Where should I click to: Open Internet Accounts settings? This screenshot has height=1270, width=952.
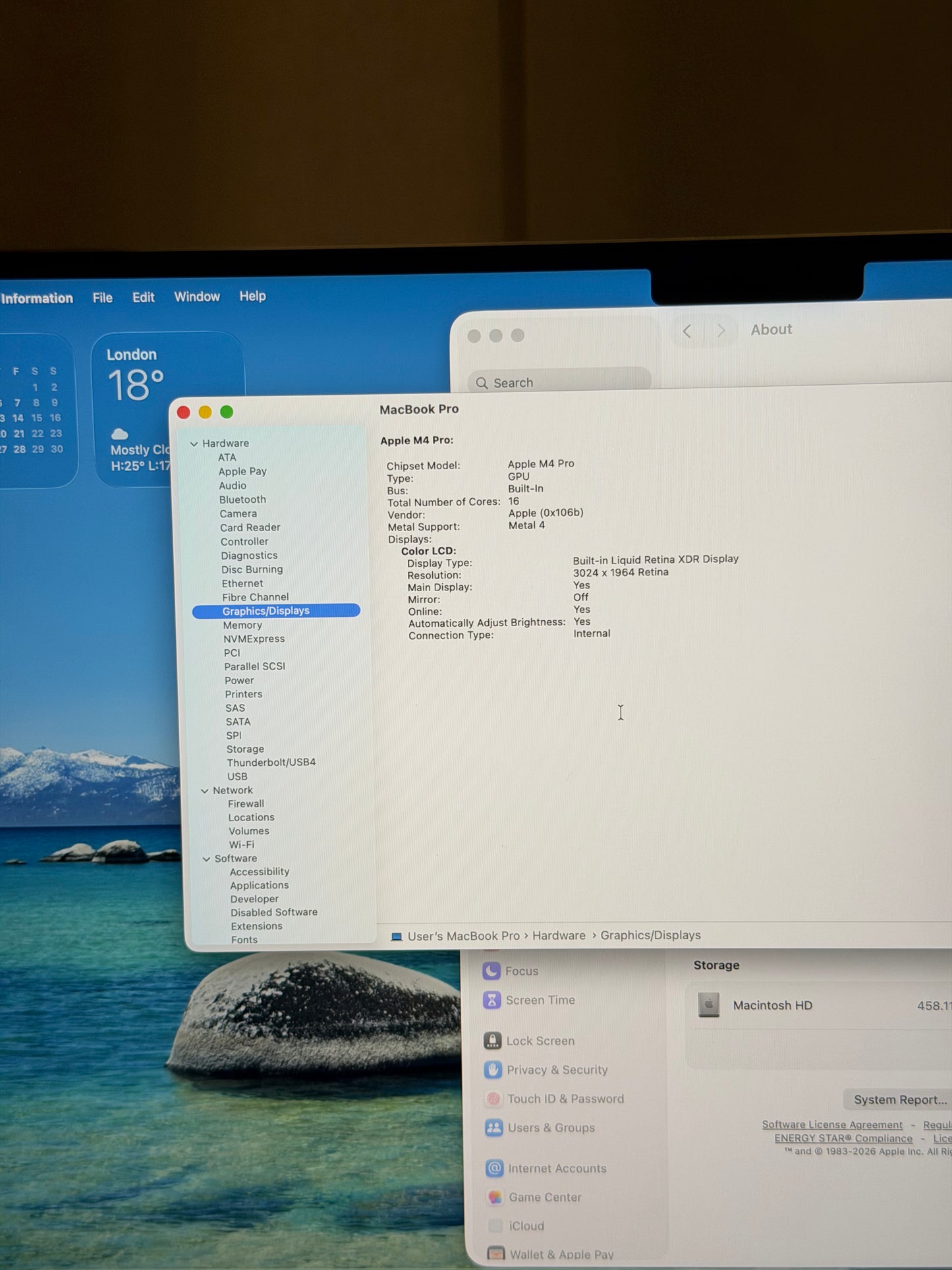546,1169
